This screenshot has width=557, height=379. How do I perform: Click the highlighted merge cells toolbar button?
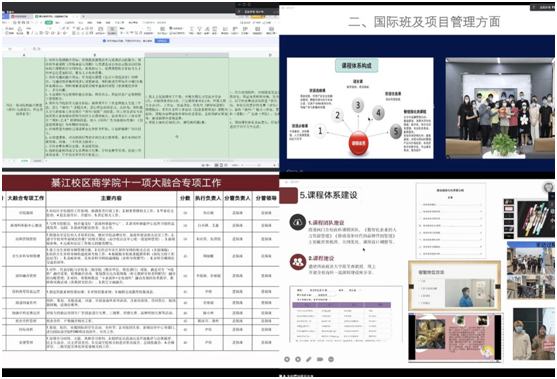[112, 31]
